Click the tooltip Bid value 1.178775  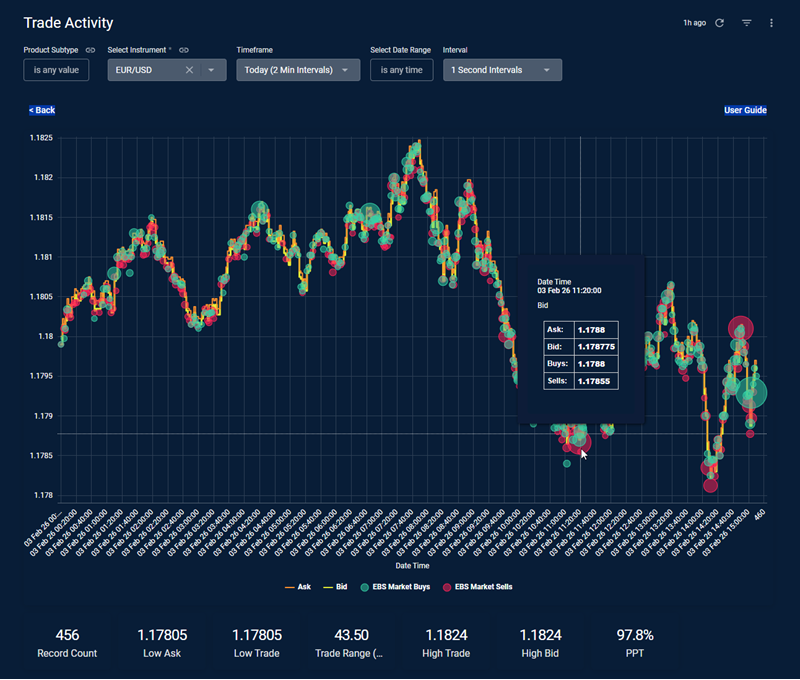(596, 347)
